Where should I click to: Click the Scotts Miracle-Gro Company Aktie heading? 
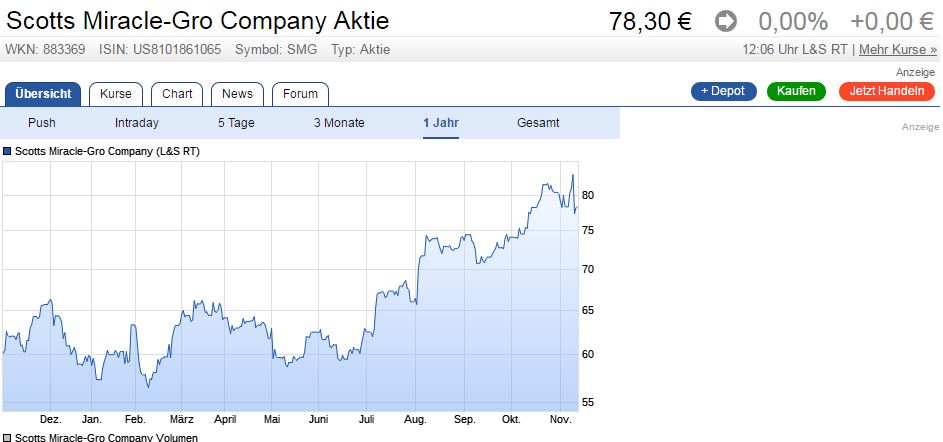[x=197, y=21]
